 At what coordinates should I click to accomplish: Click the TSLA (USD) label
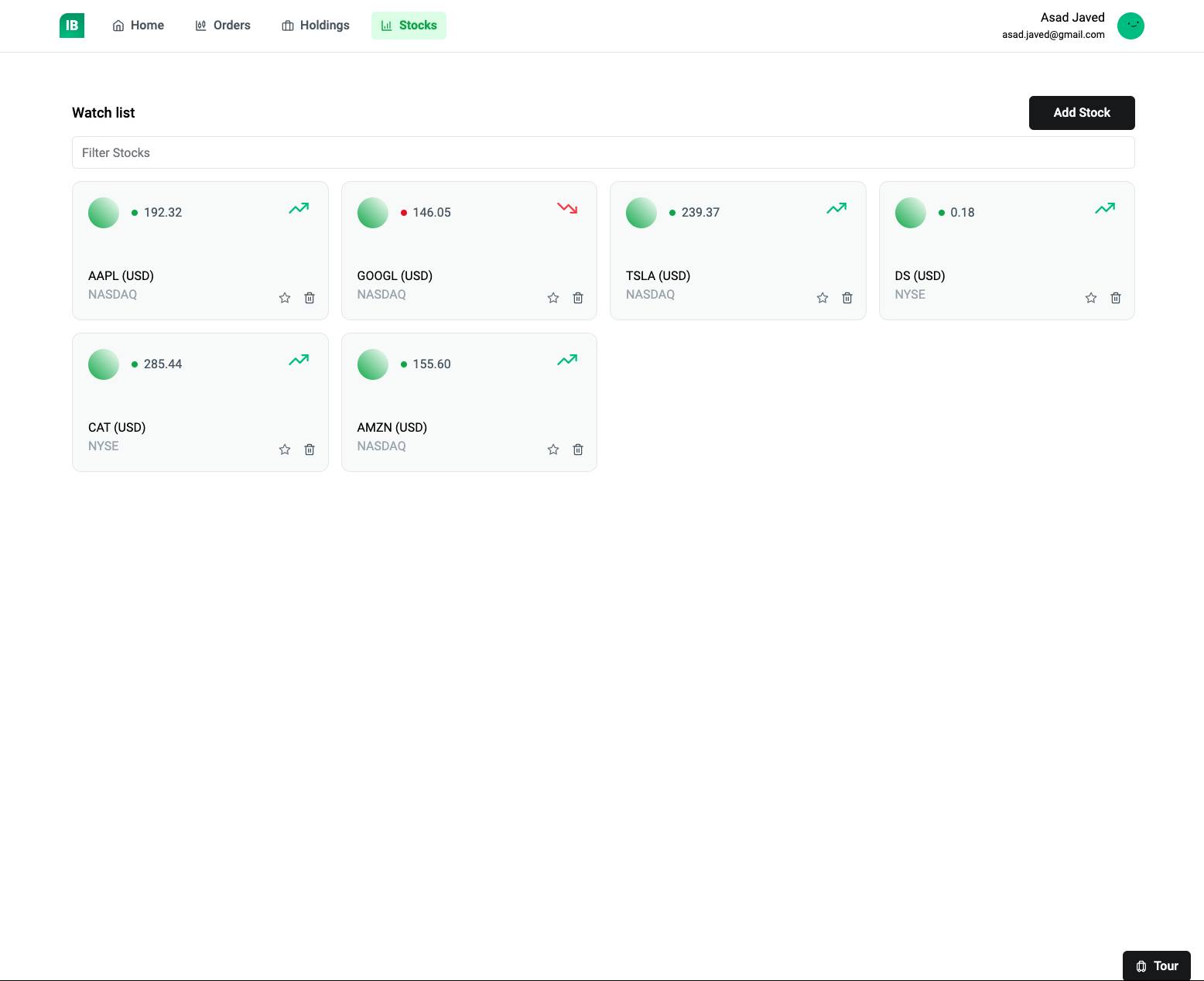(658, 275)
